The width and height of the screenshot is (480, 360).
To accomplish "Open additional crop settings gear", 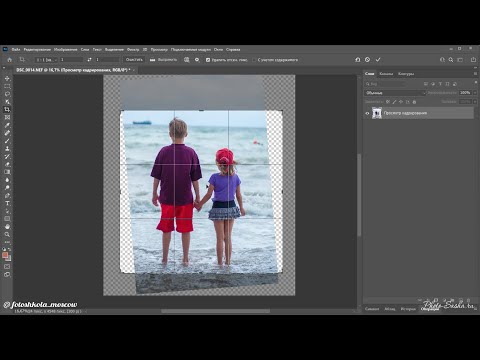I will tap(197, 60).
